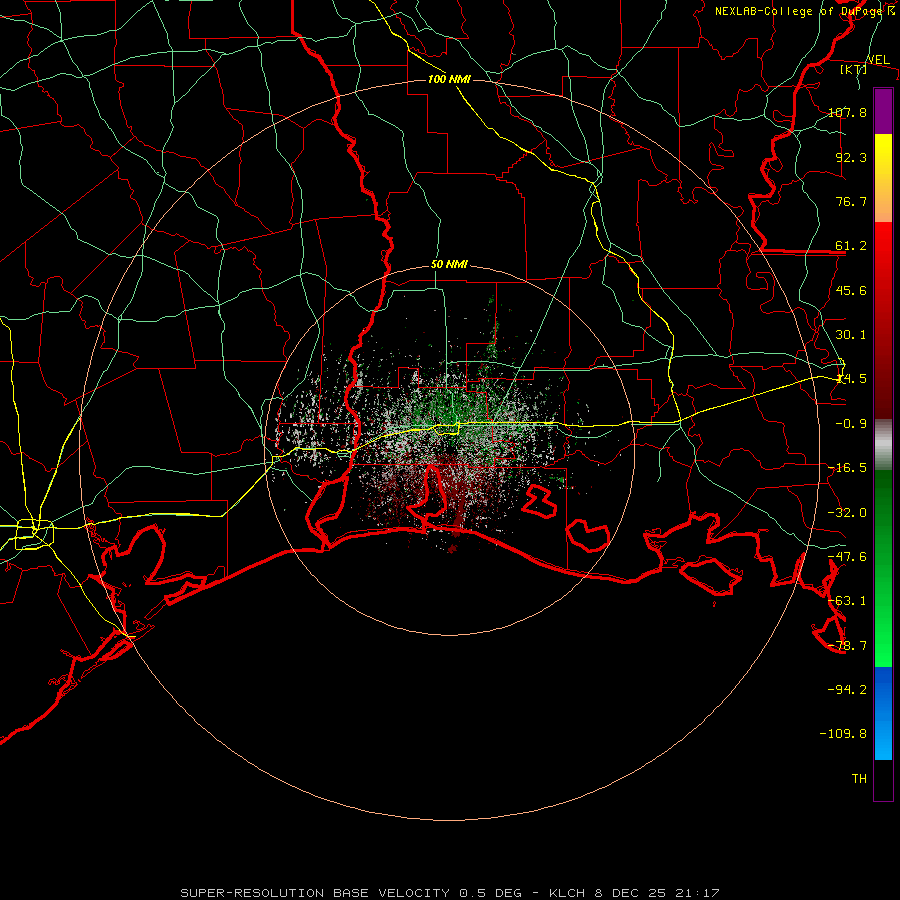This screenshot has height=900, width=900.
Task: Click the 45.6 velocity scale value
Action: point(851,290)
